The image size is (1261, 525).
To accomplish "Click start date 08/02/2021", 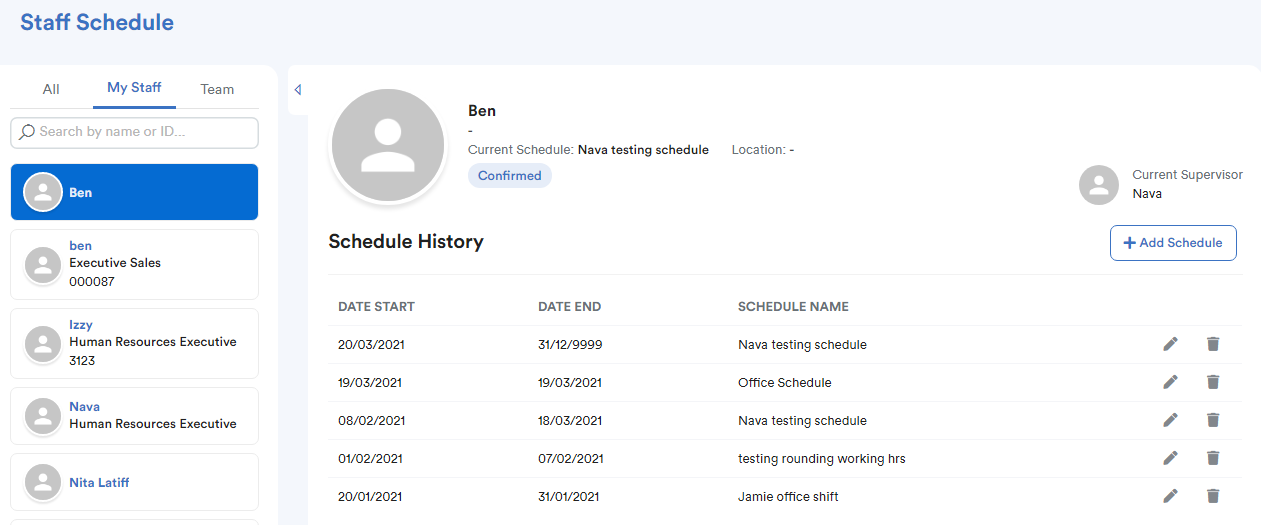I will point(370,421).
